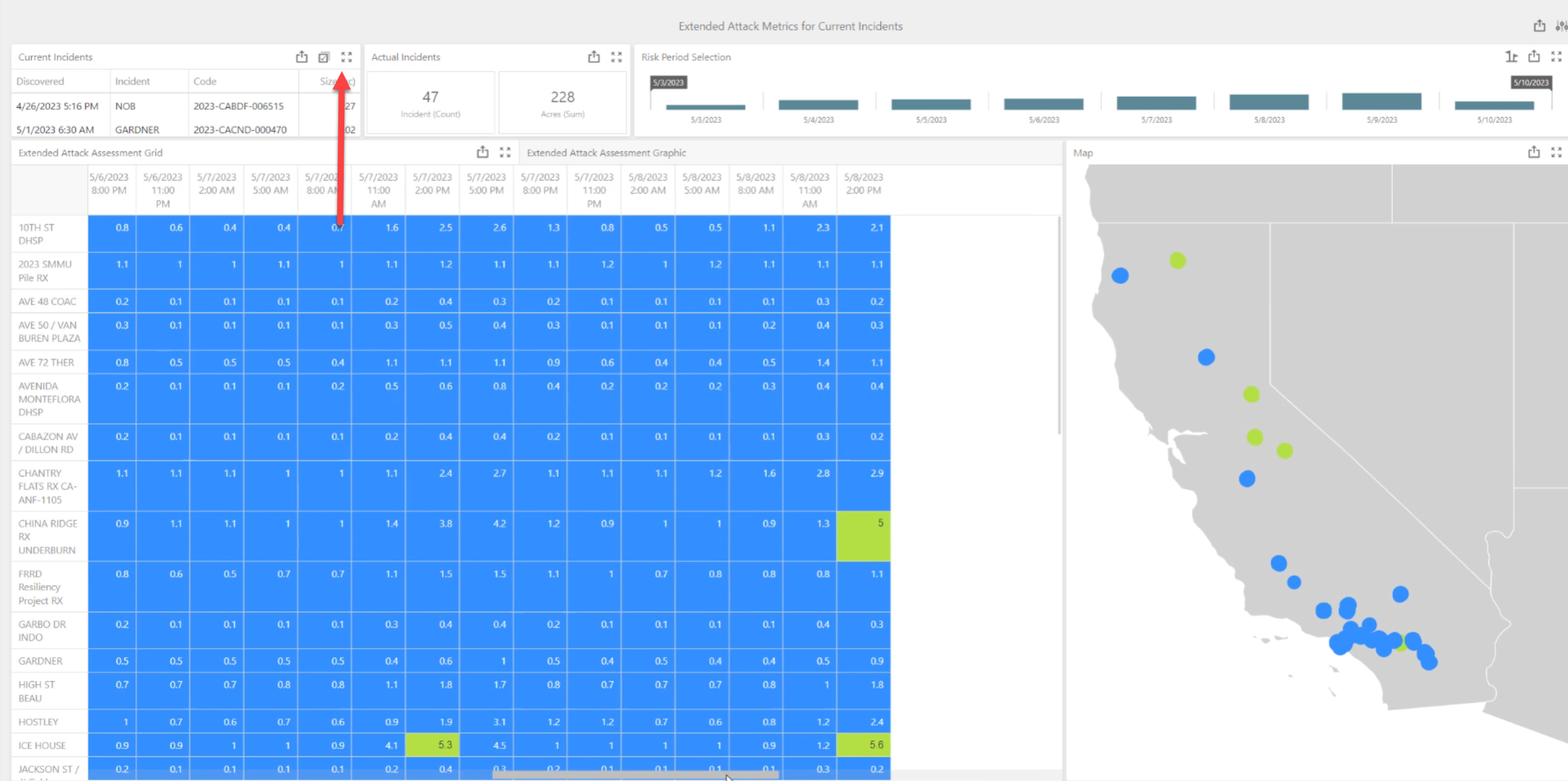Export the Current Incidents table
1568x781 pixels.
pyautogui.click(x=301, y=56)
